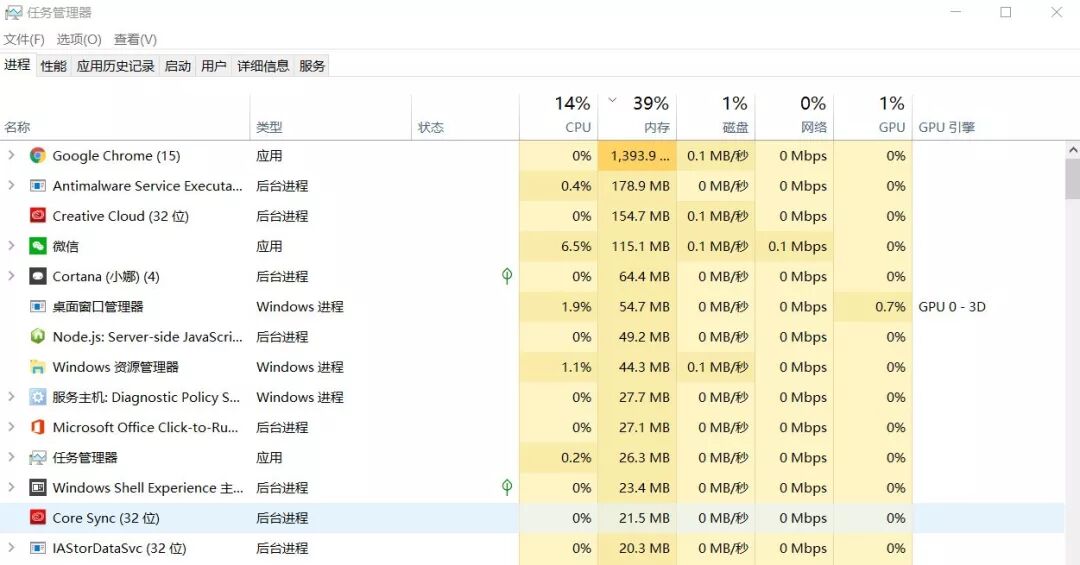This screenshot has width=1080, height=565.
Task: Expand the Microsoft Office Click-to-Run row
Action: coord(11,427)
